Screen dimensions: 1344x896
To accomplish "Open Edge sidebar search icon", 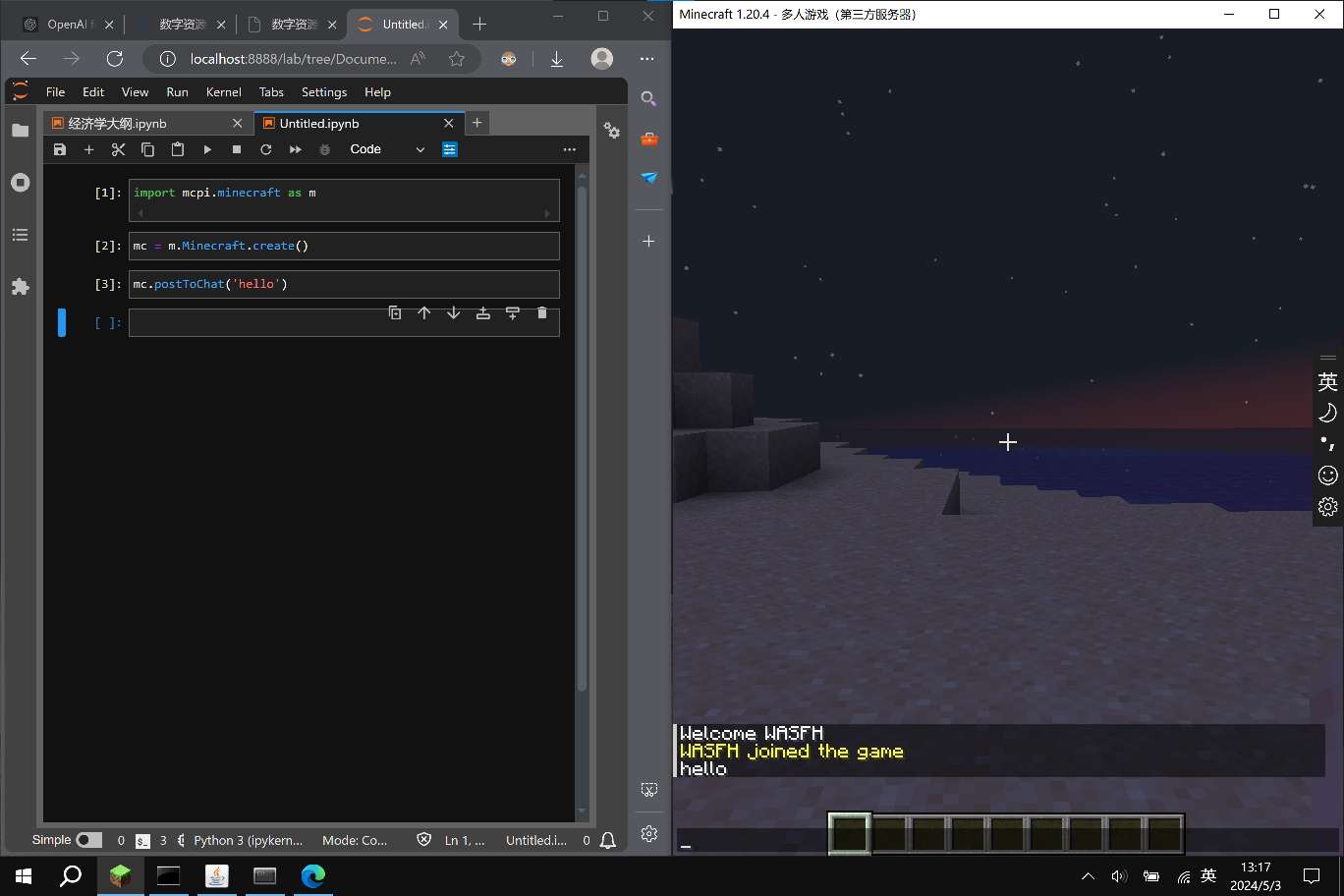I will (648, 98).
